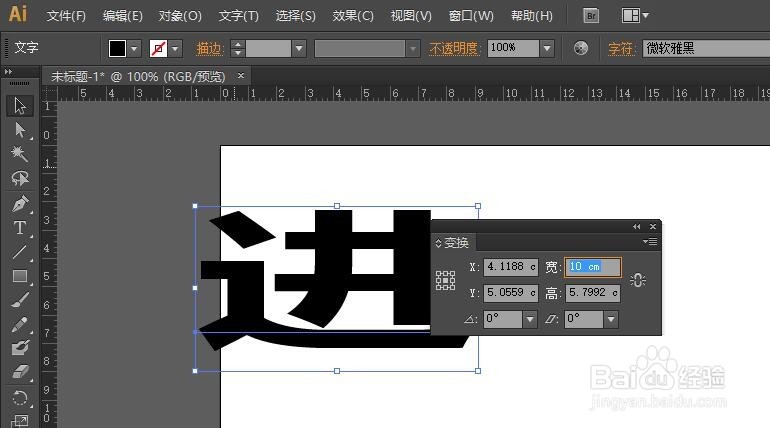Open the 文字(T) menu

click(239, 16)
